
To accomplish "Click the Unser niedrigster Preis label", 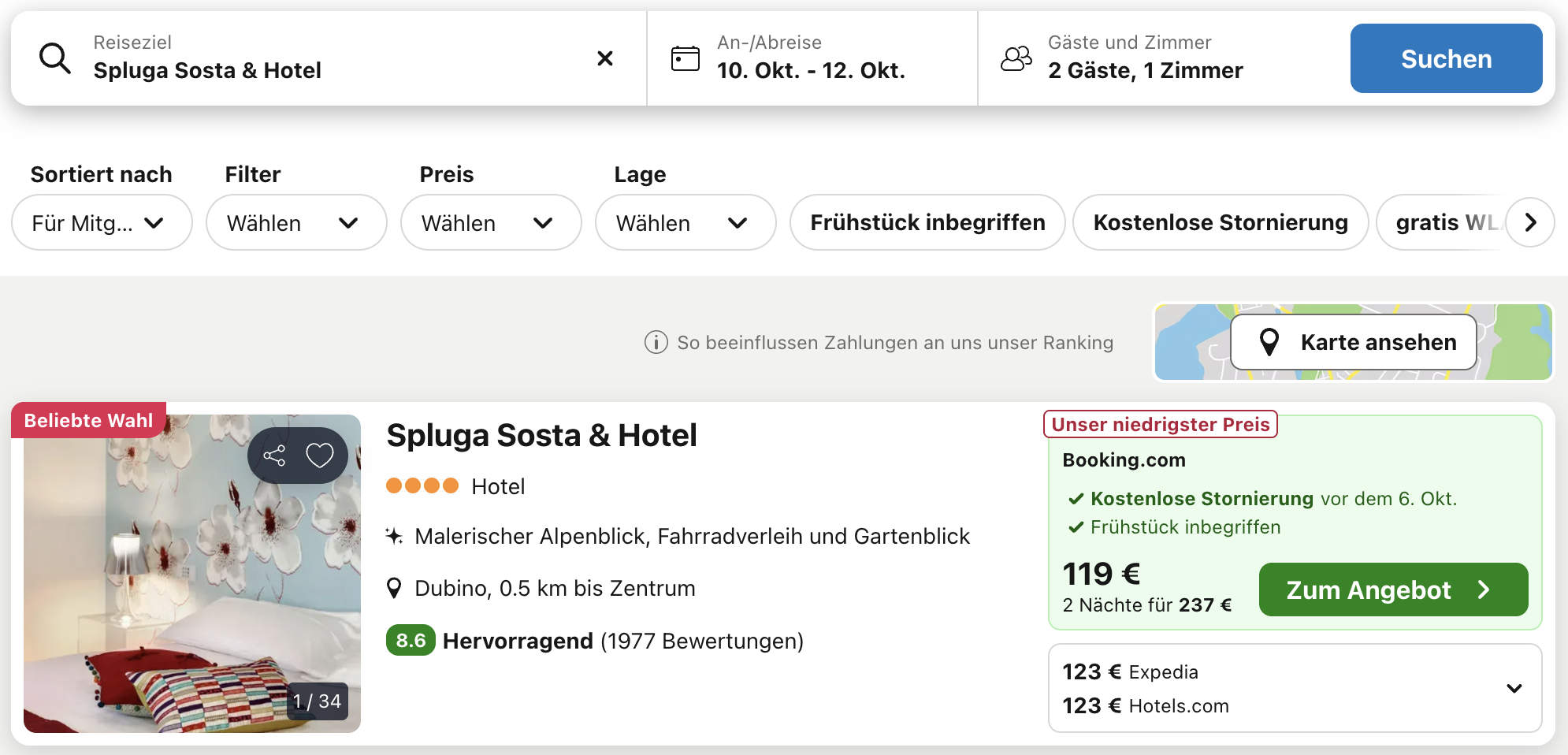I will [1160, 425].
